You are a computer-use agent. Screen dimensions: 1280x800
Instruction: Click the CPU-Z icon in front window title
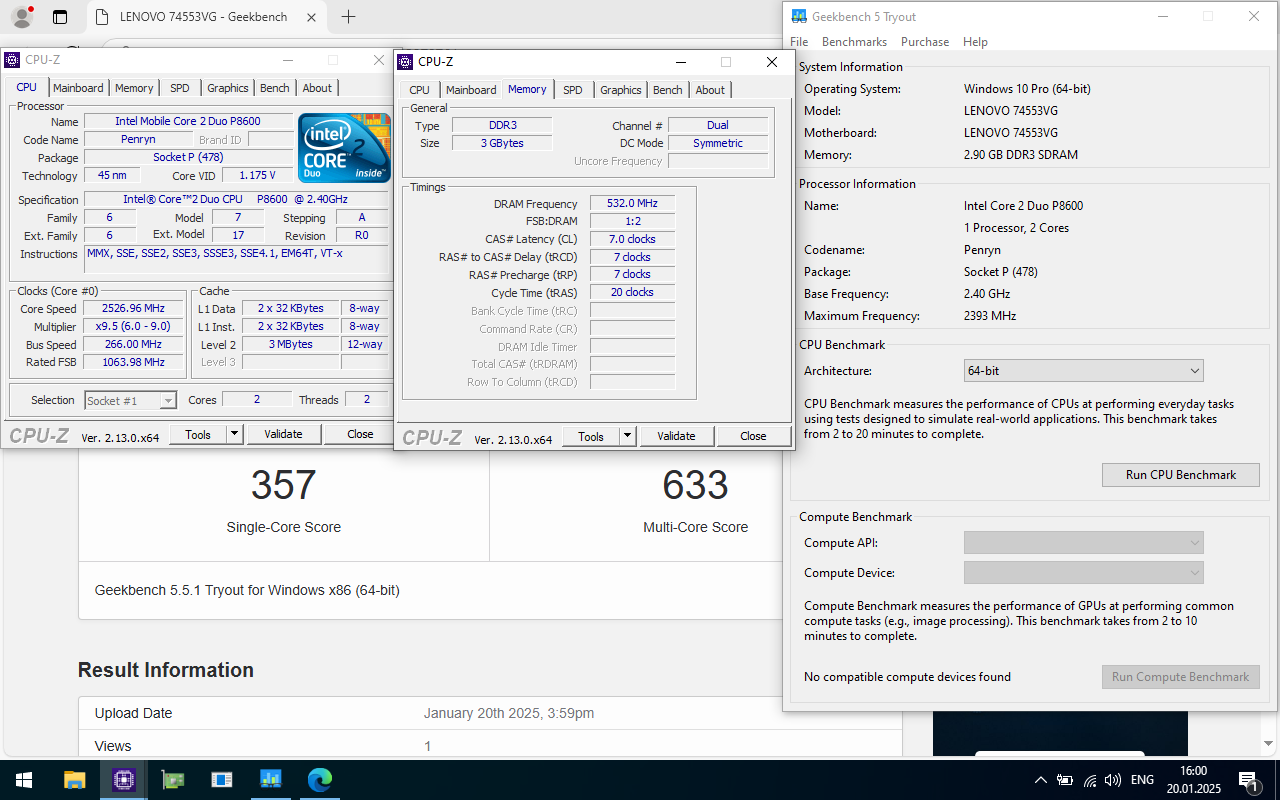tap(405, 62)
